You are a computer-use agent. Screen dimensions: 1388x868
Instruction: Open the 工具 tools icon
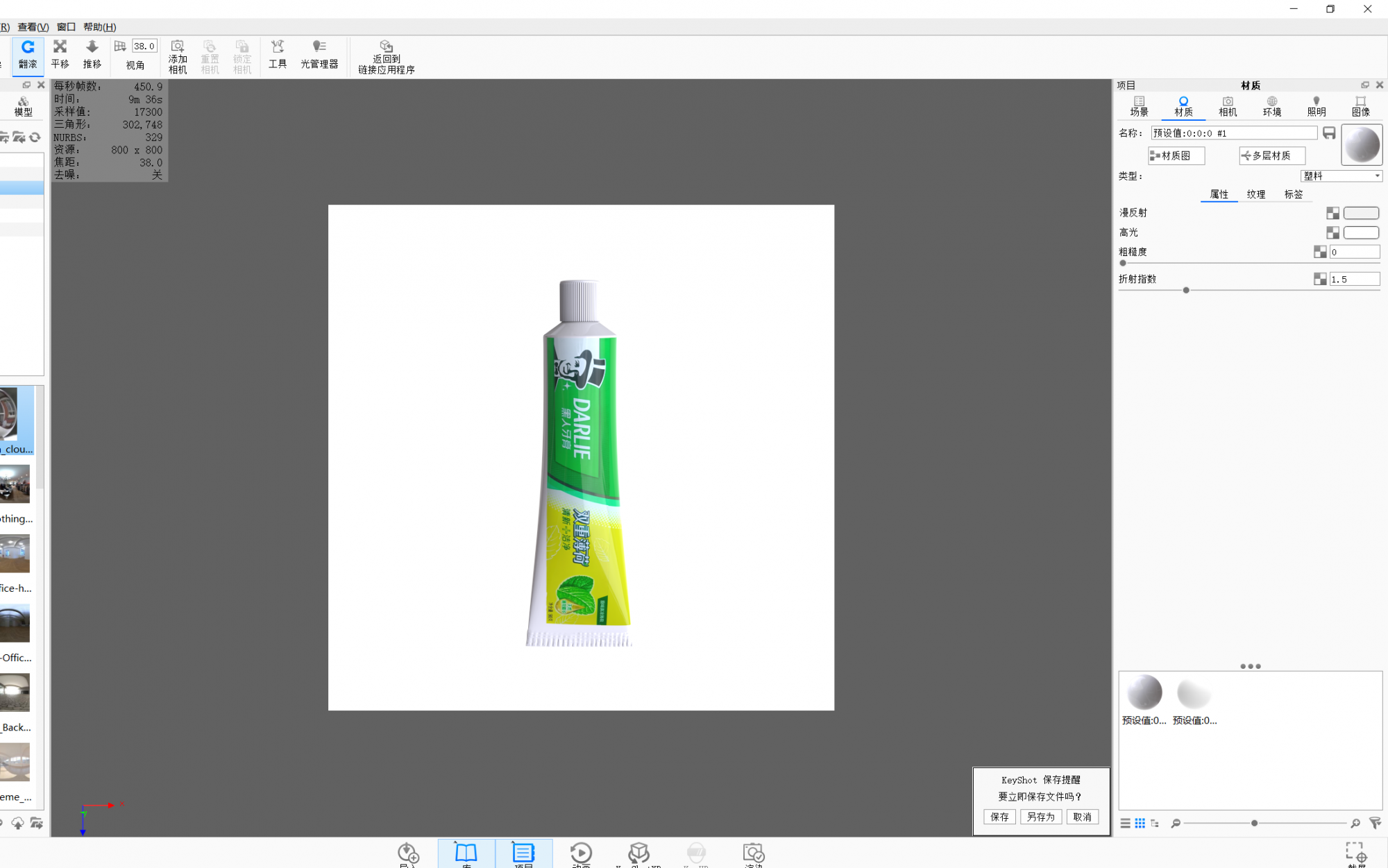click(278, 55)
